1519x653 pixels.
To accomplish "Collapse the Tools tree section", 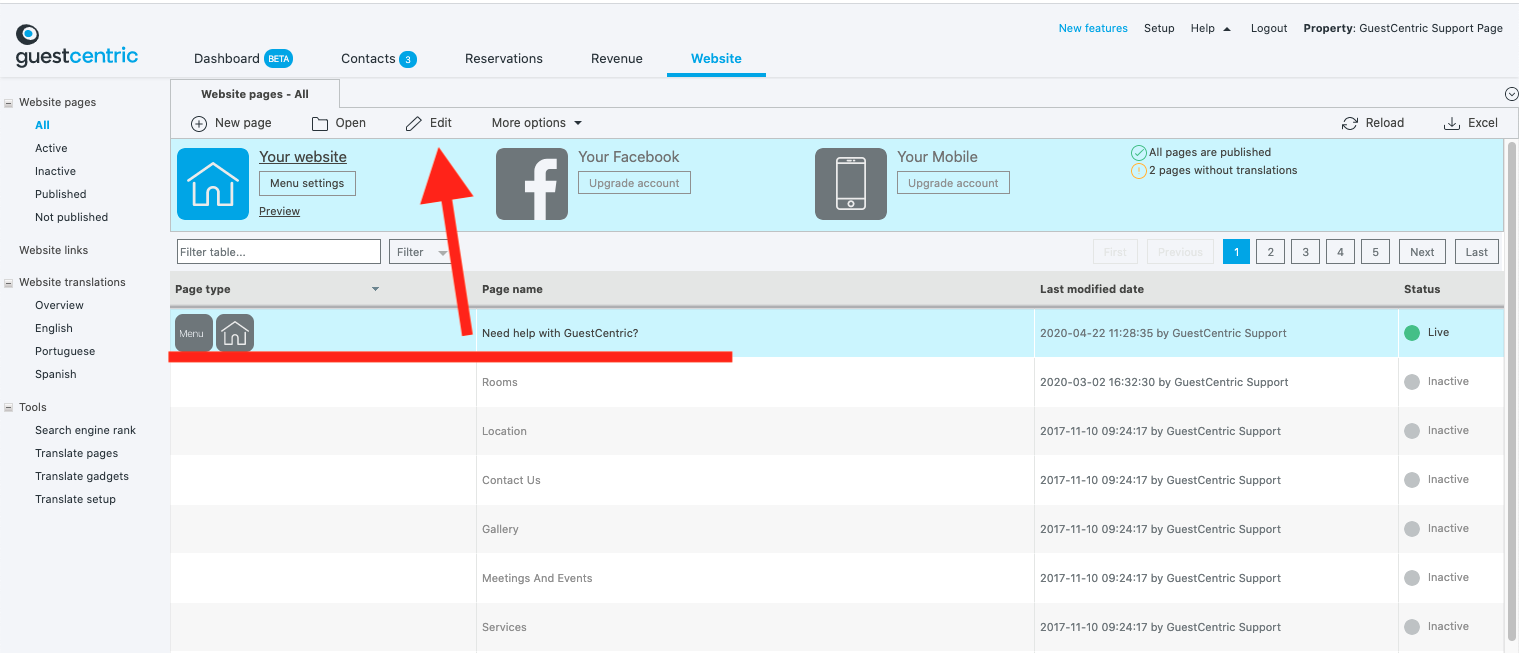I will click(9, 408).
